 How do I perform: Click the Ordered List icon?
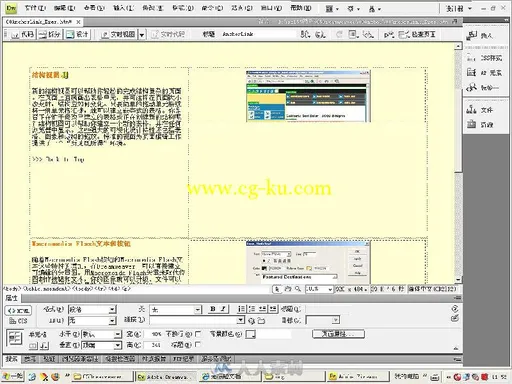coord(252,309)
